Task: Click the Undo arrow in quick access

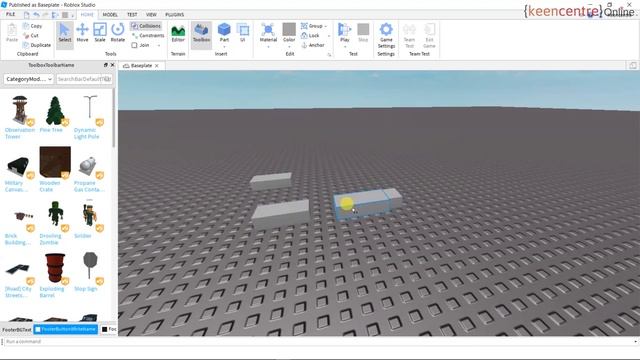Action: pos(36,15)
